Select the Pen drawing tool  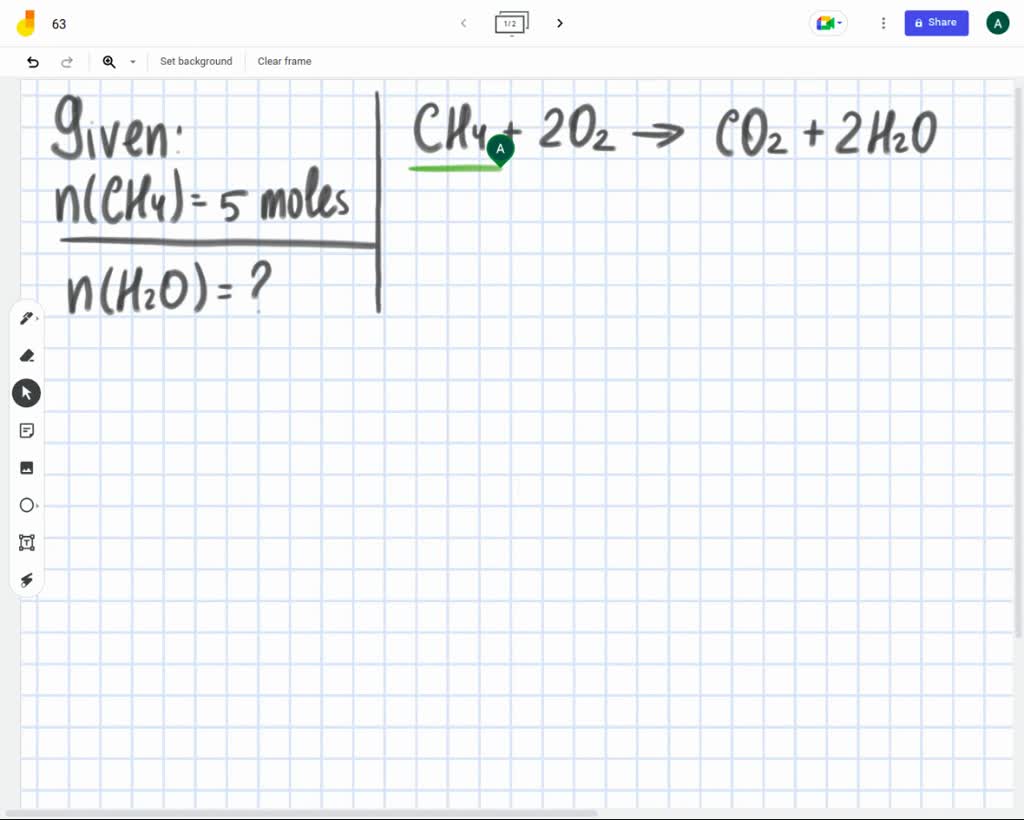tap(25, 318)
